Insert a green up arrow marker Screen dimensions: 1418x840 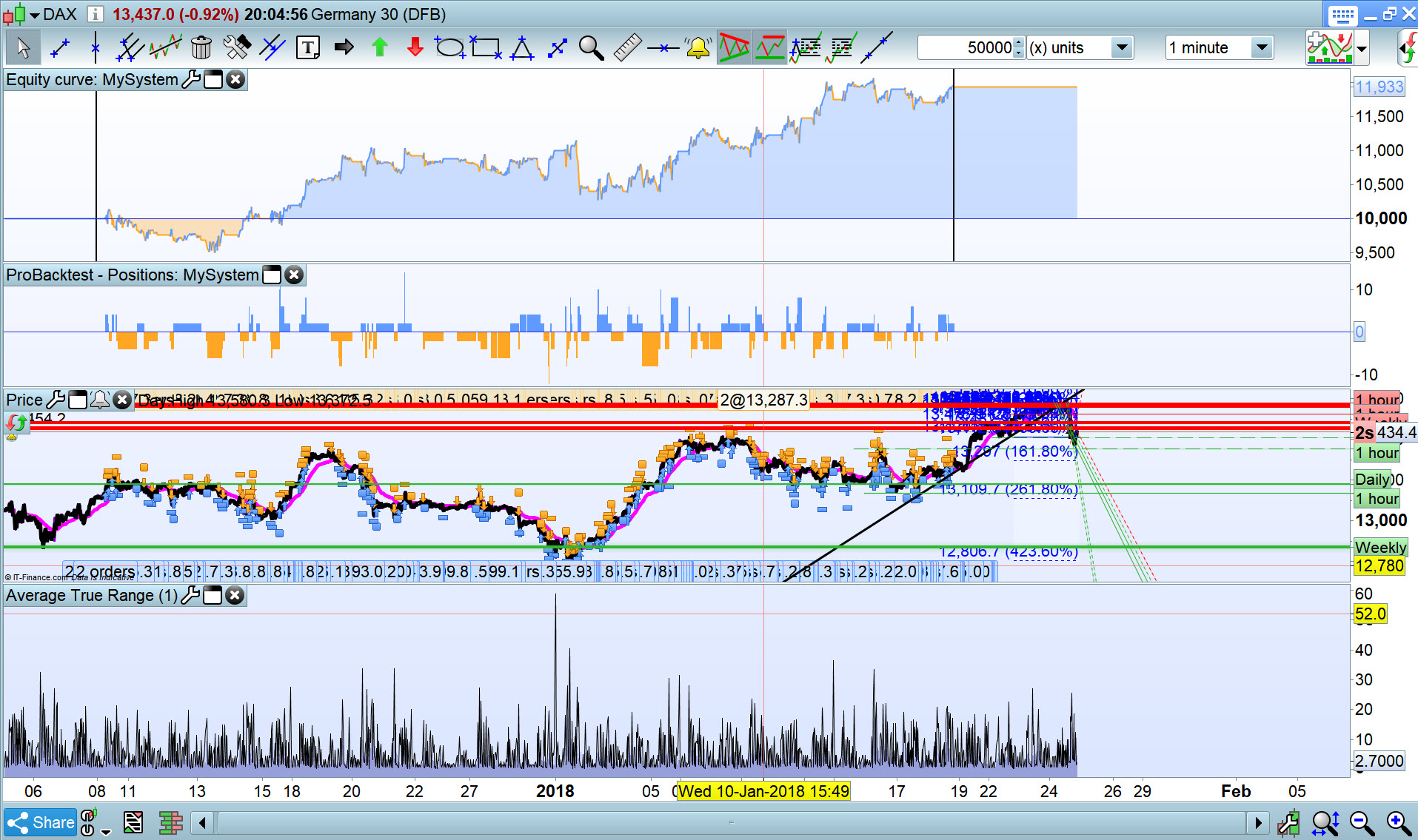point(380,48)
